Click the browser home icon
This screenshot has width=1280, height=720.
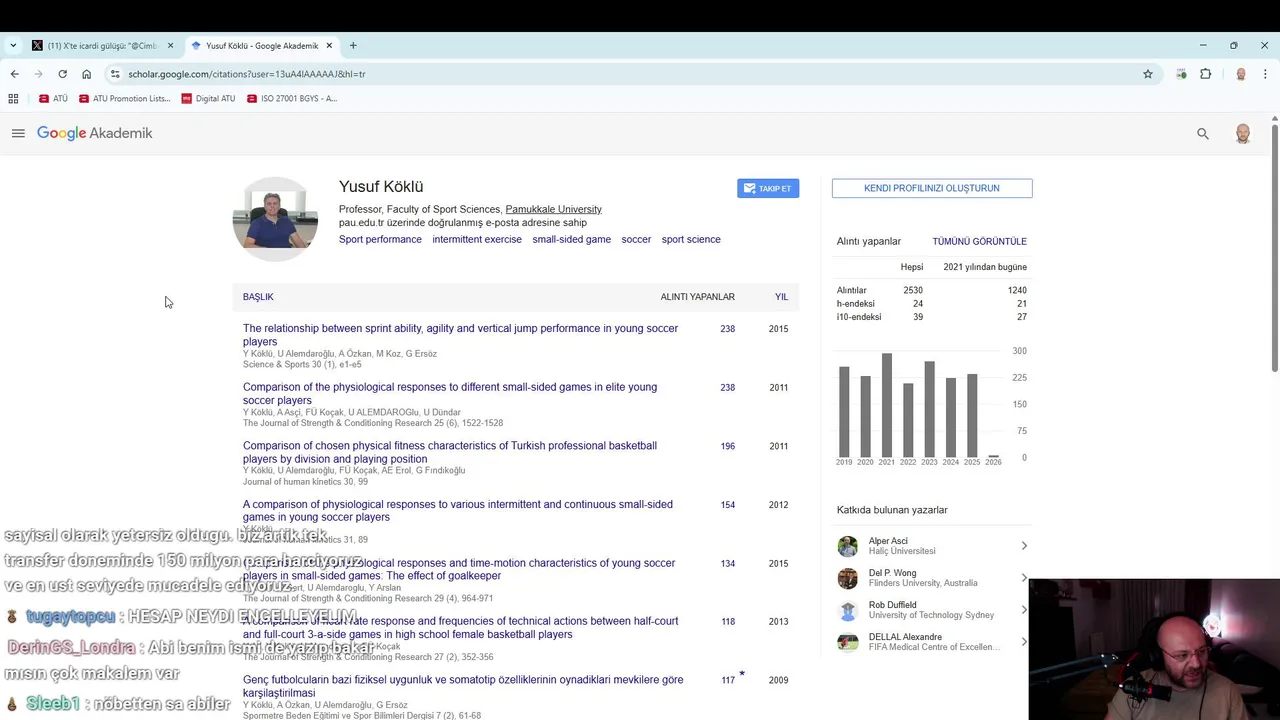coord(87,74)
